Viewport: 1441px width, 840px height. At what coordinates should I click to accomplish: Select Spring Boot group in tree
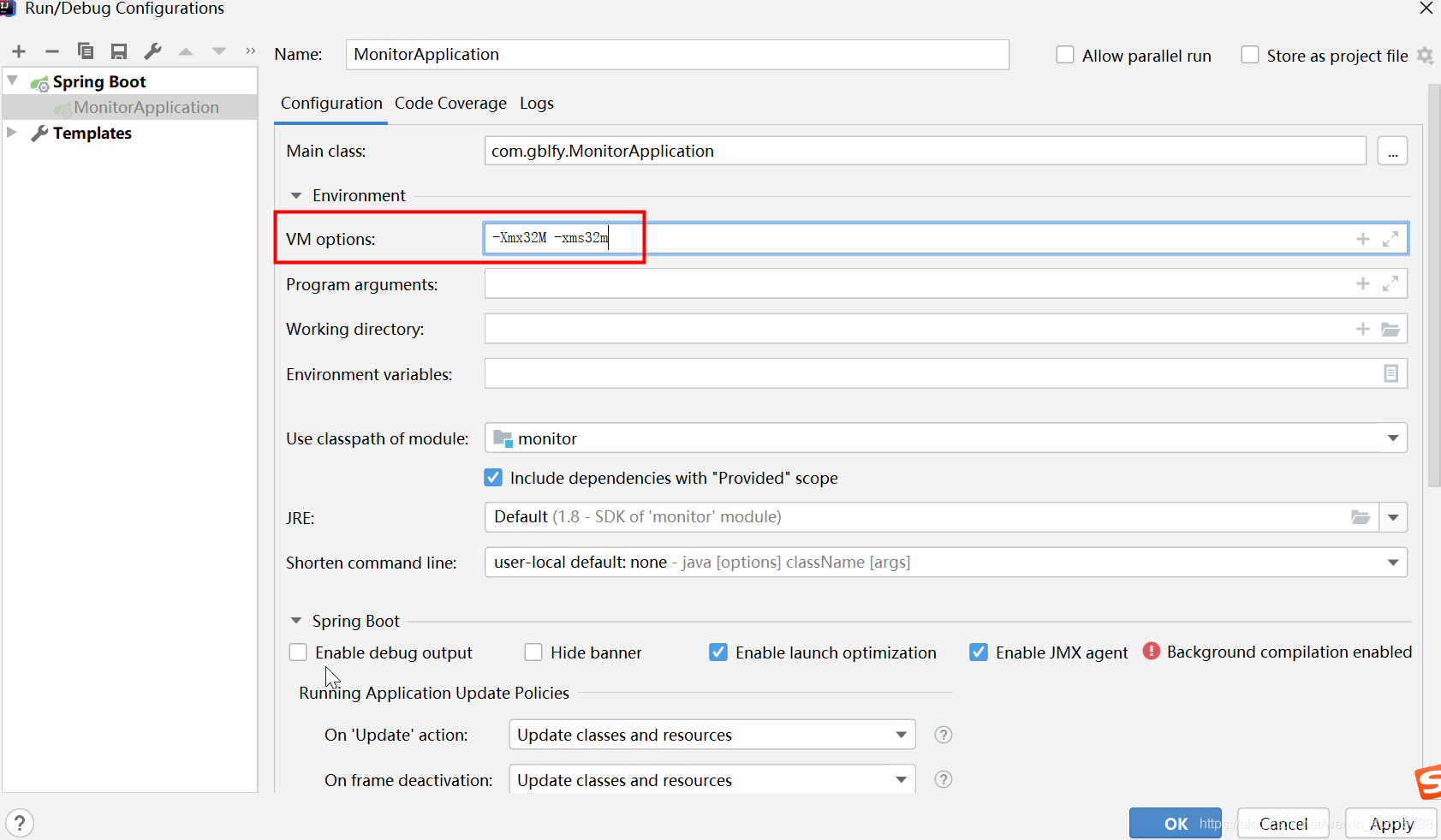tap(99, 81)
